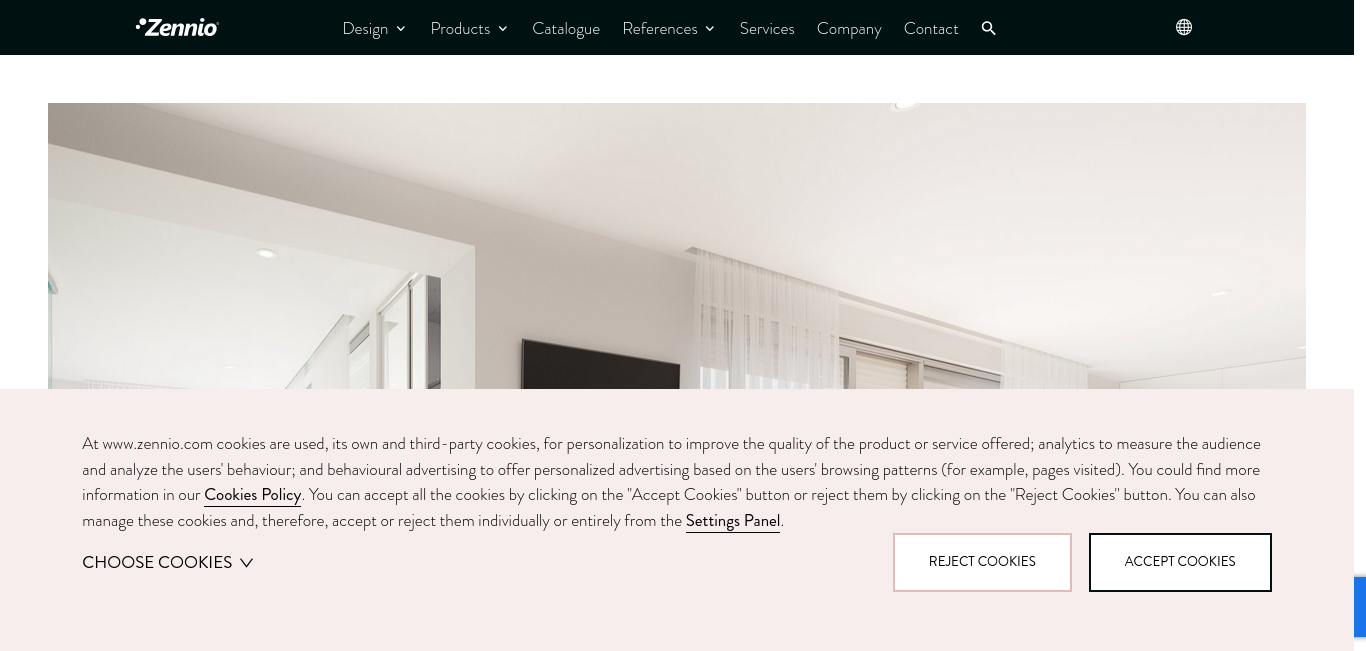Go to the Catalogue page
This screenshot has height=651, width=1366.
click(566, 29)
